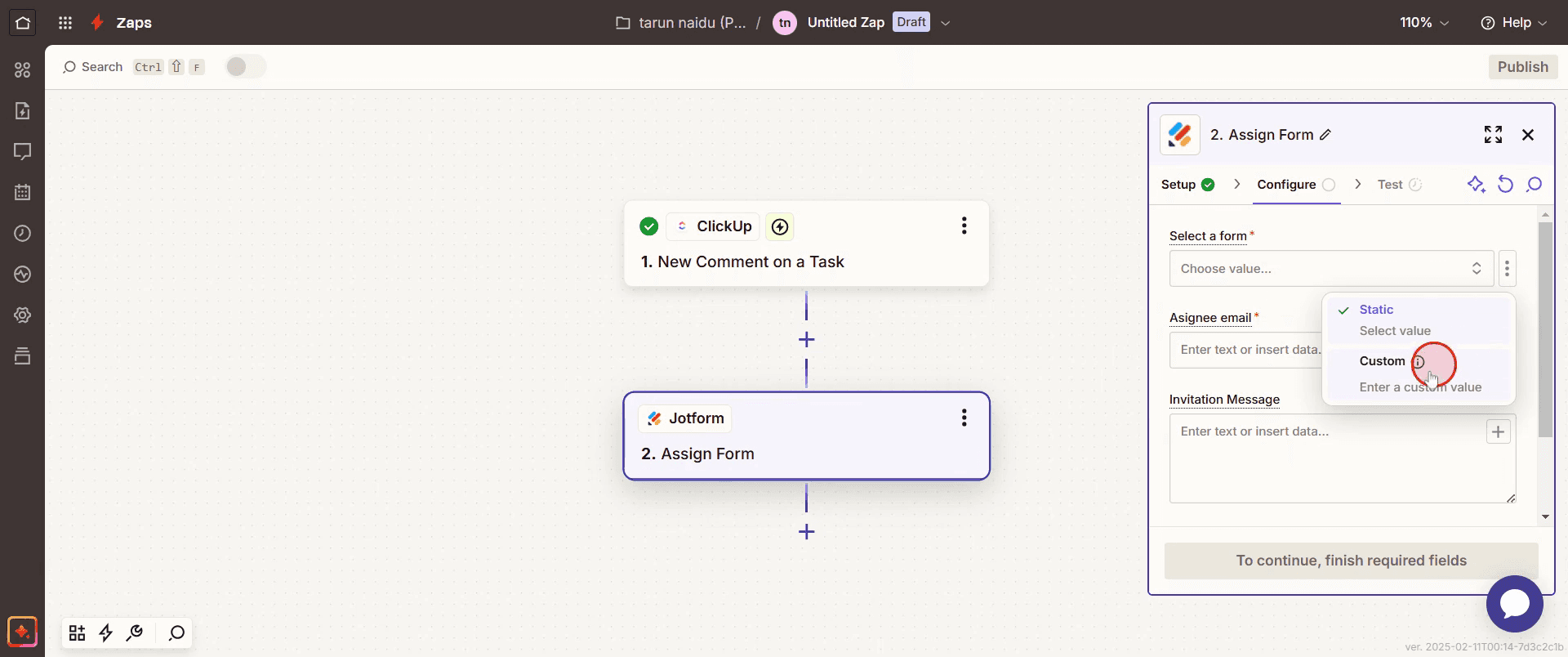Click the info icon next to Custom

click(x=1419, y=362)
